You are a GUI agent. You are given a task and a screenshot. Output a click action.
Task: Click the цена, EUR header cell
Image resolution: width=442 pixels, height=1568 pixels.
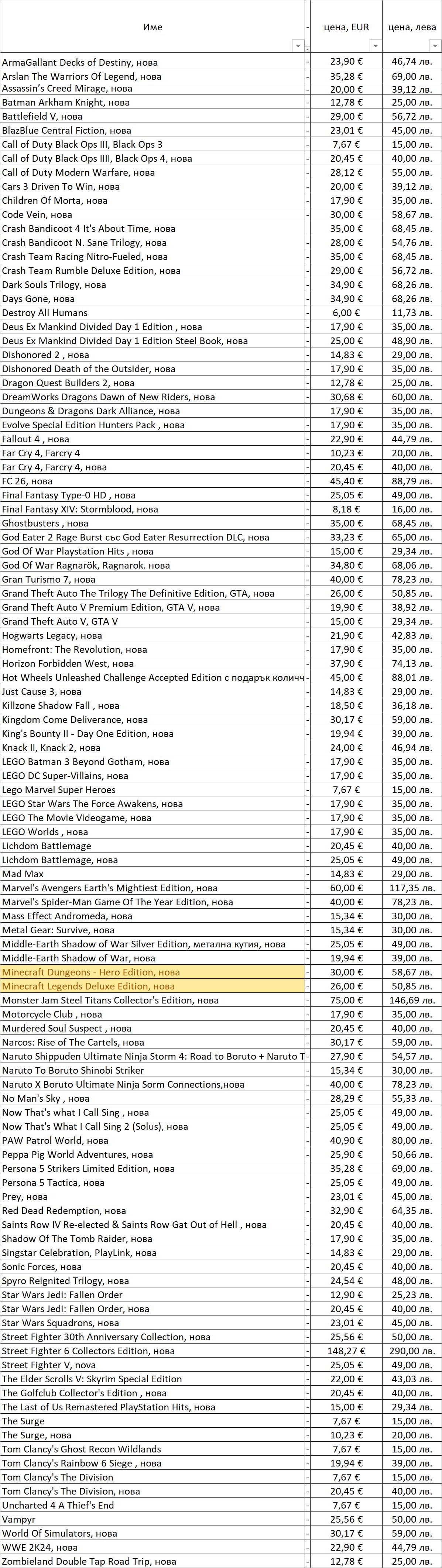click(x=346, y=27)
